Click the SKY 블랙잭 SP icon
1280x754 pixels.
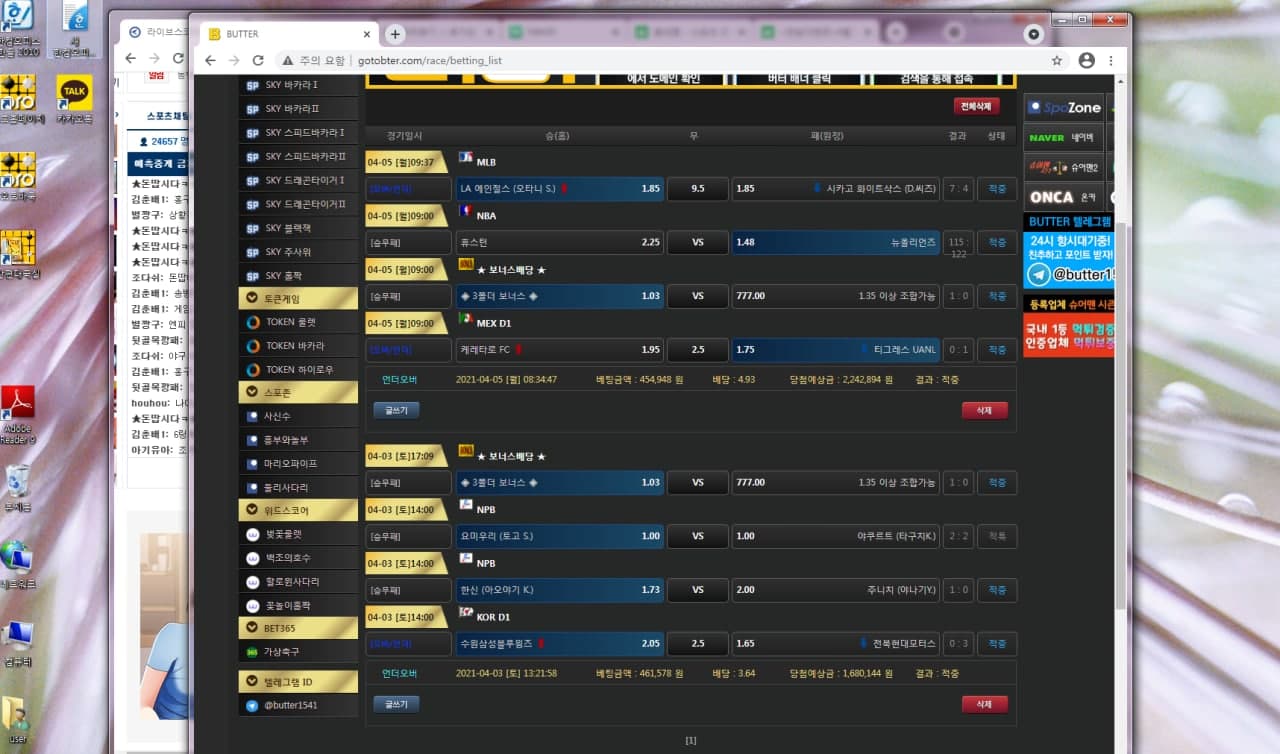252,228
